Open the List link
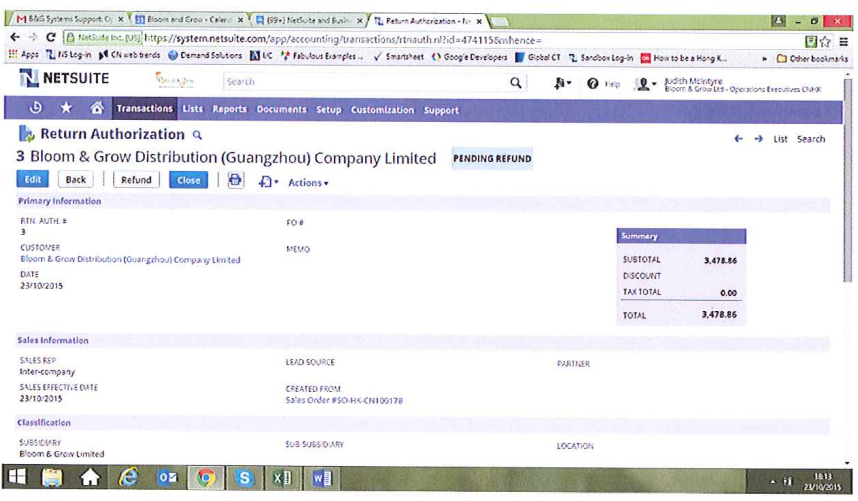The image size is (858, 501). click(780, 139)
